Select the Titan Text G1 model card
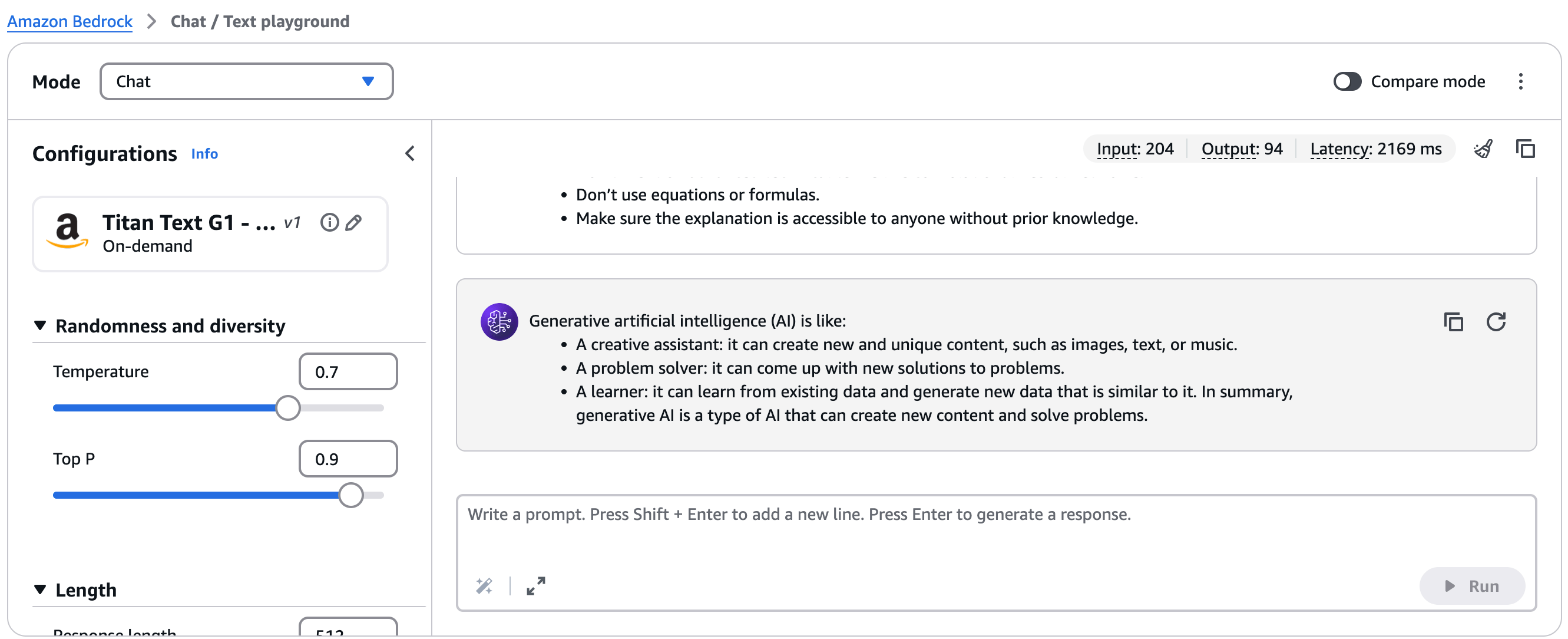The height and width of the screenshot is (639, 1568). (x=210, y=234)
